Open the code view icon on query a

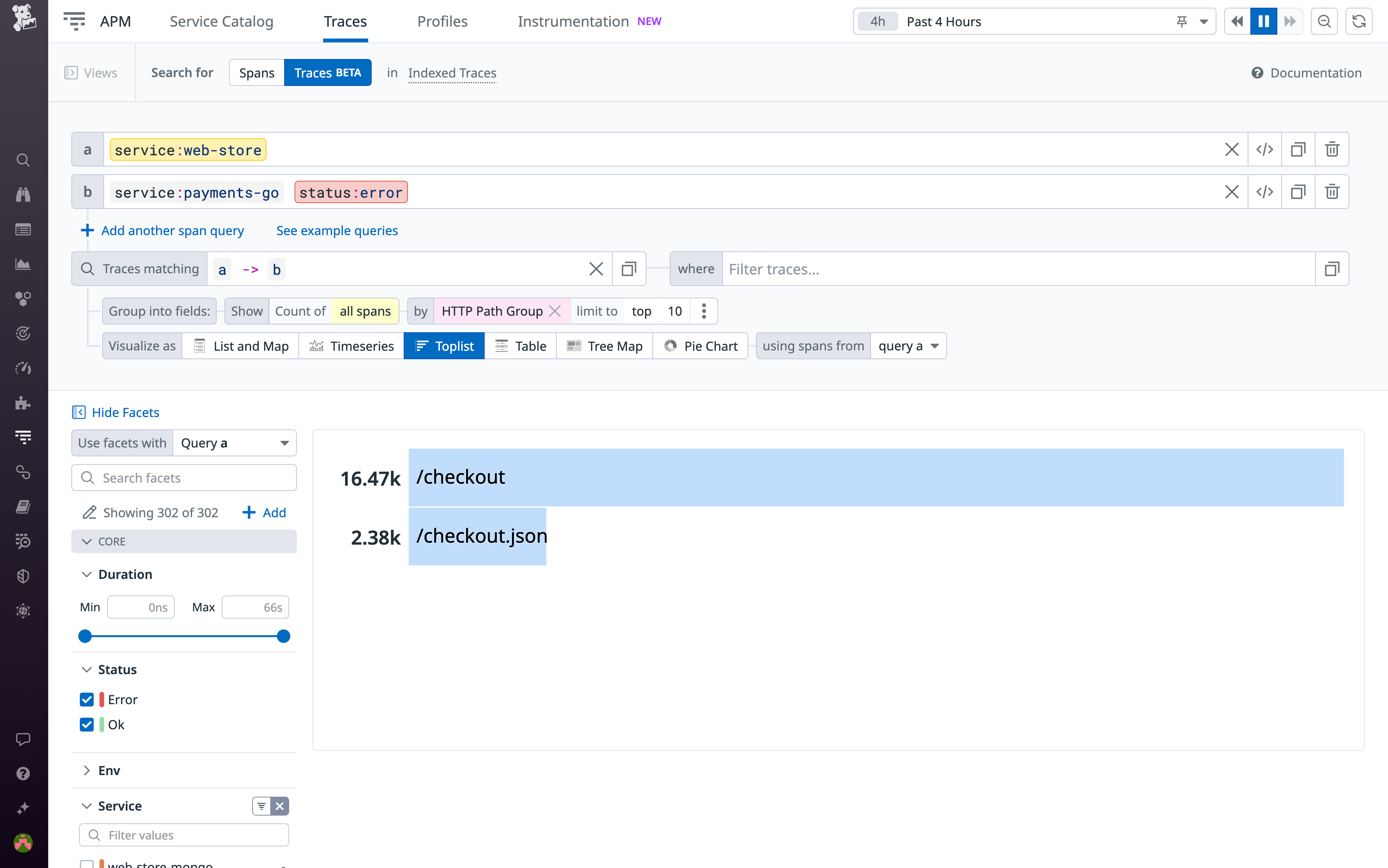click(1265, 149)
